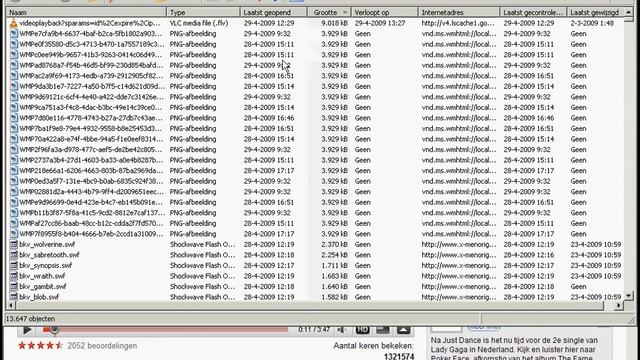Click size value 2.370 kB of bkv_wolverine

[334, 244]
